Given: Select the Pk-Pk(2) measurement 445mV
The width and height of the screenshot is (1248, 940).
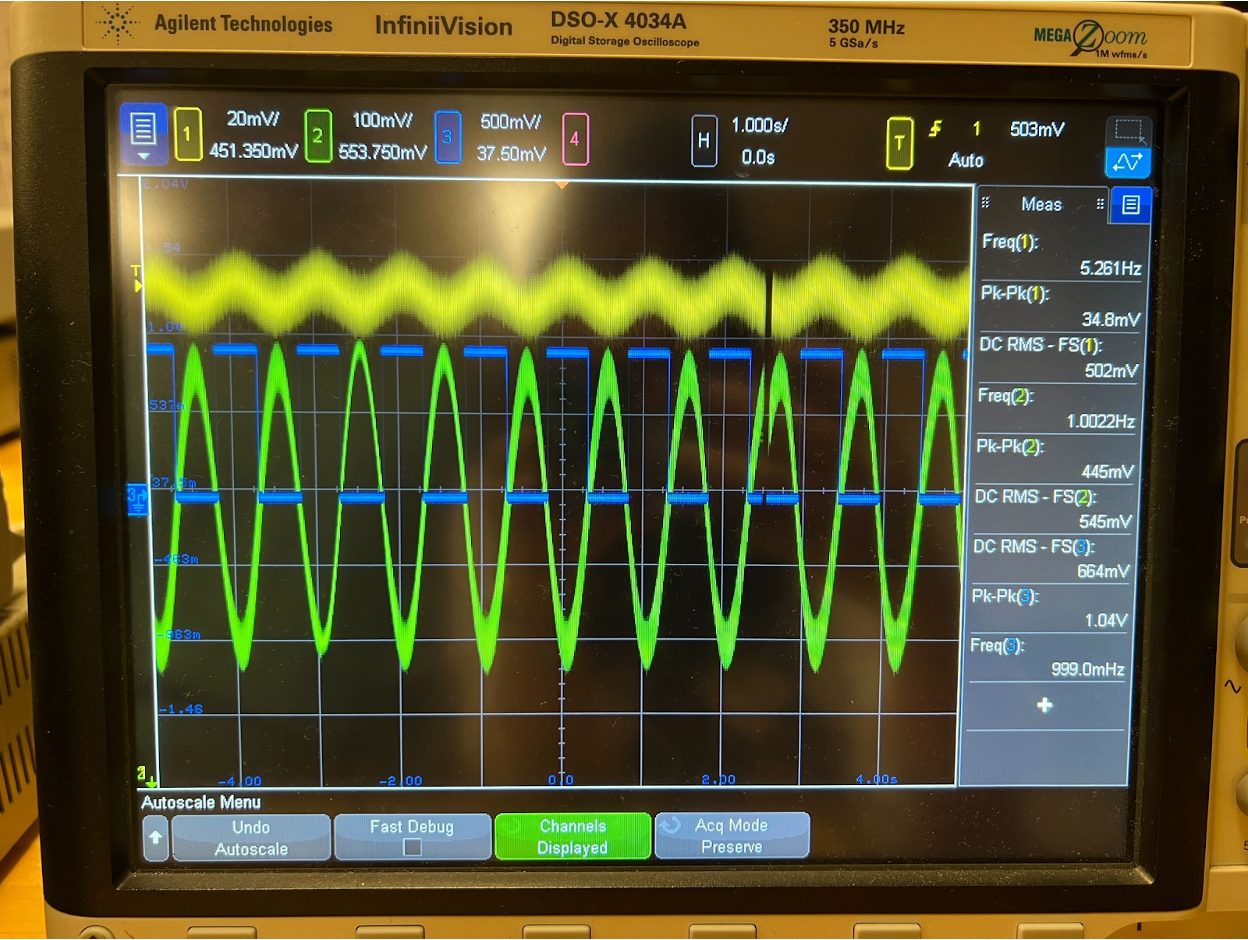Looking at the screenshot, I should [x=1056, y=459].
